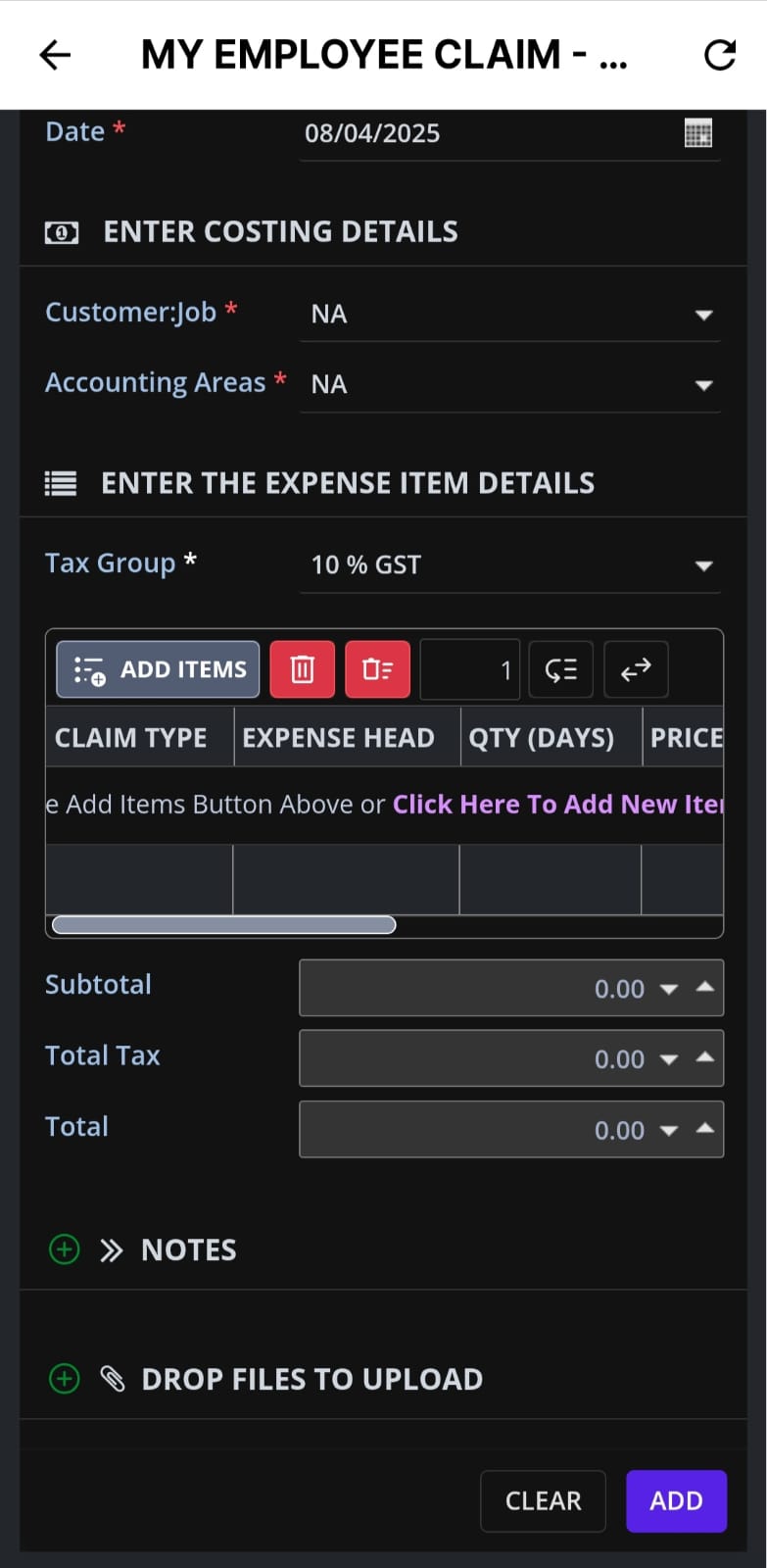Click the wrap text toolbar icon
The height and width of the screenshot is (1568, 767).
[560, 669]
